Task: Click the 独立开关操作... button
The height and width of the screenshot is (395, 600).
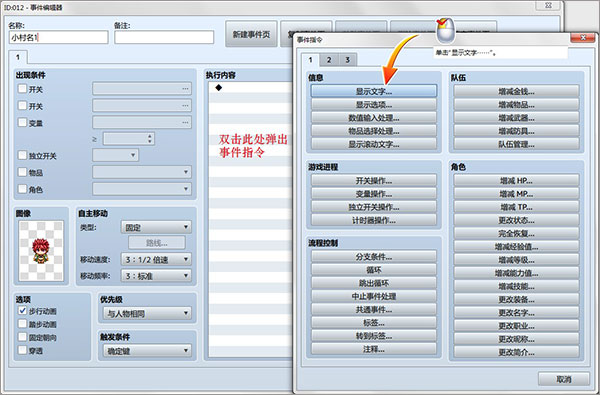Action: tap(373, 207)
